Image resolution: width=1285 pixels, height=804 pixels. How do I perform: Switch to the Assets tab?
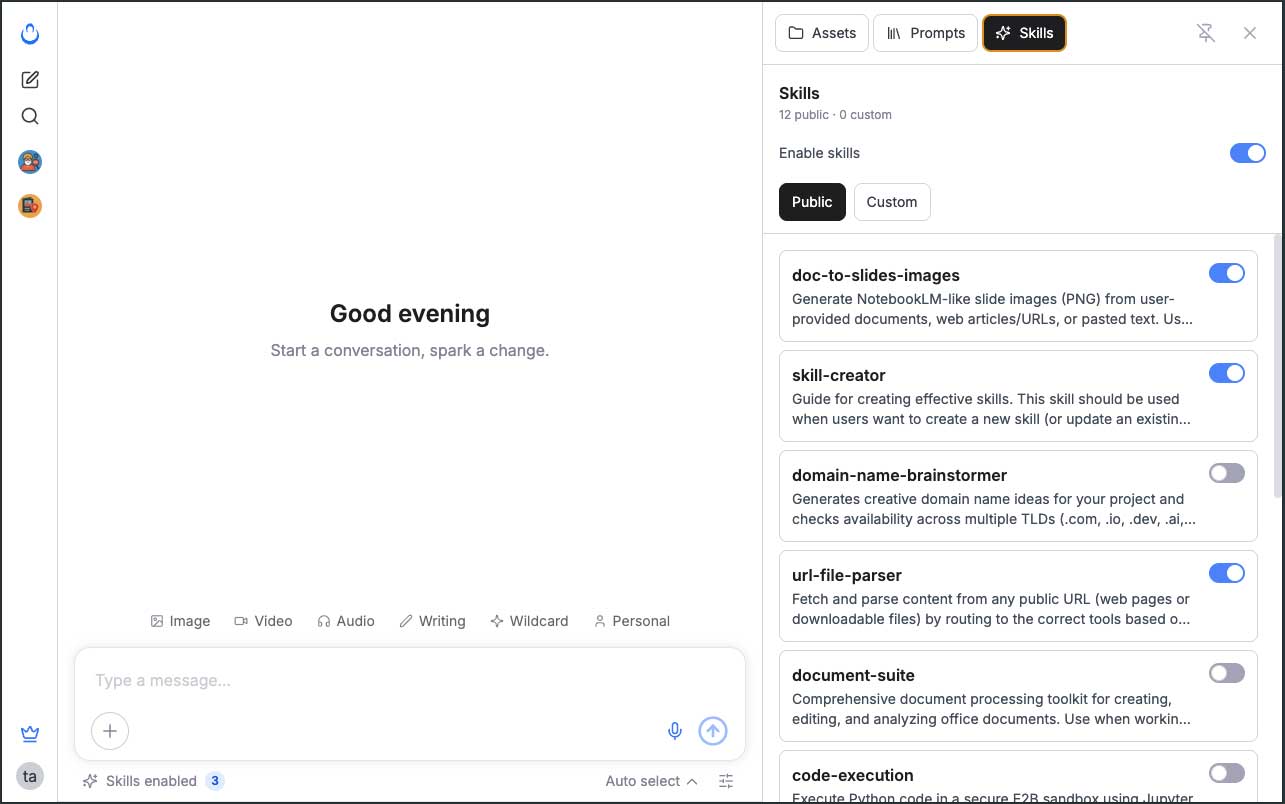(x=822, y=33)
